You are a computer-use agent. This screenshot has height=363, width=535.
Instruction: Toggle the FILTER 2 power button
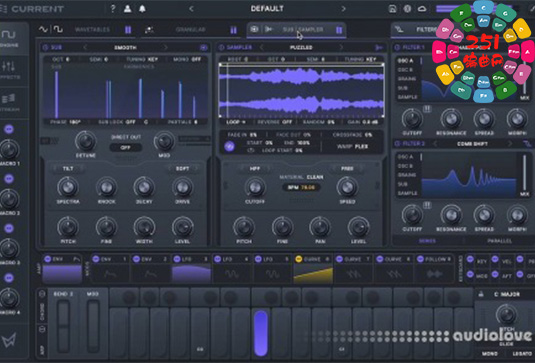(397, 144)
